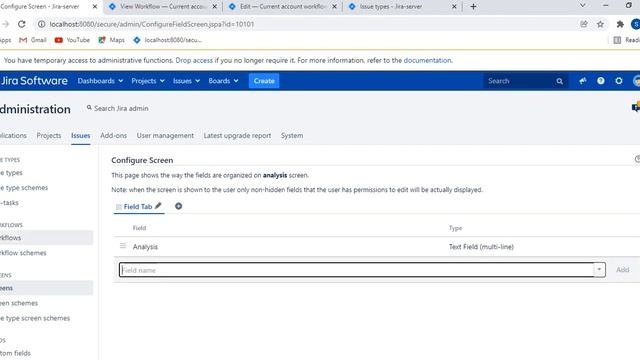
Task: Open the Administration gear icon
Action: point(619,81)
